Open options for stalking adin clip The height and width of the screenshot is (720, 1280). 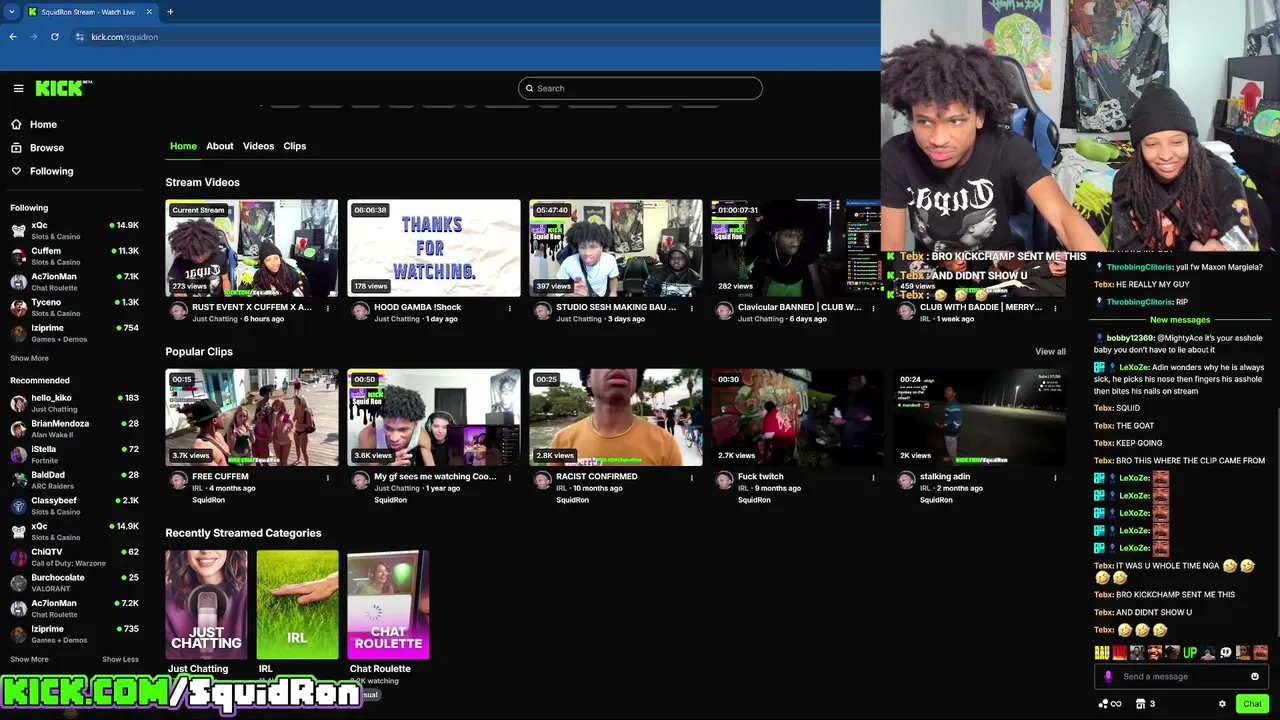(x=1055, y=478)
